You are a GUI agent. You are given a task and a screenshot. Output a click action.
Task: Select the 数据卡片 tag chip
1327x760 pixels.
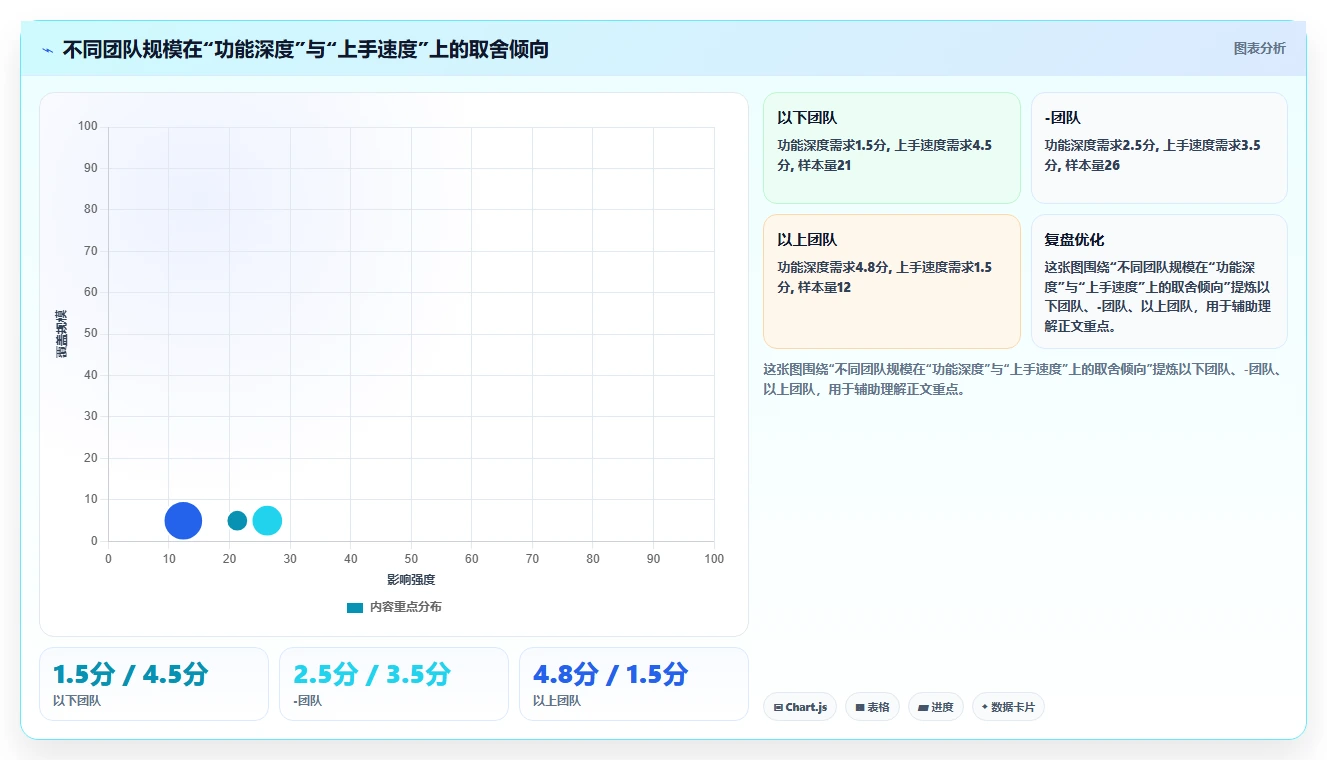coord(1008,707)
